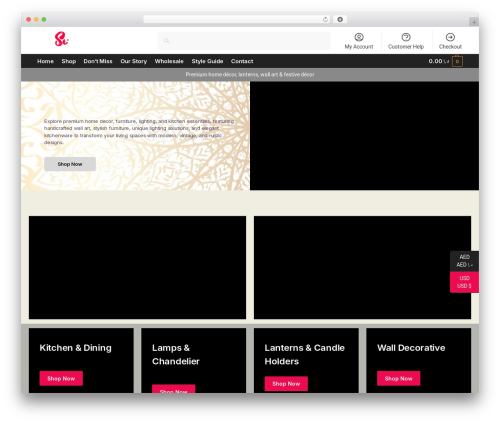Open Wall Decorative category heading

[x=411, y=348]
